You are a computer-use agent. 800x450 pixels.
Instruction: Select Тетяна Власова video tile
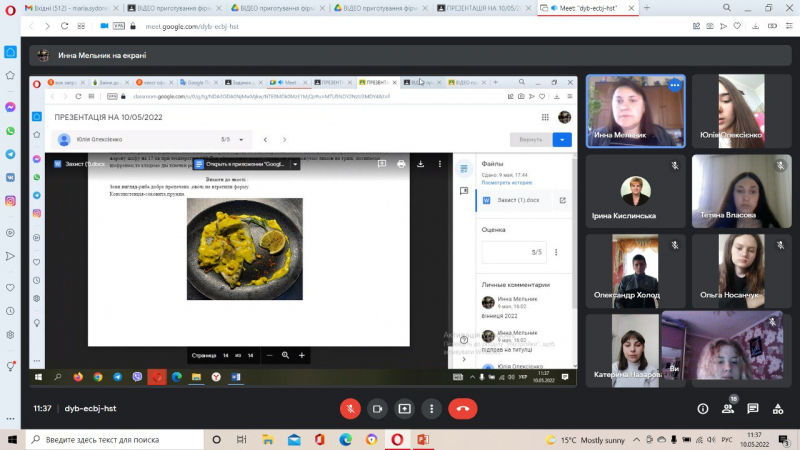(x=741, y=191)
